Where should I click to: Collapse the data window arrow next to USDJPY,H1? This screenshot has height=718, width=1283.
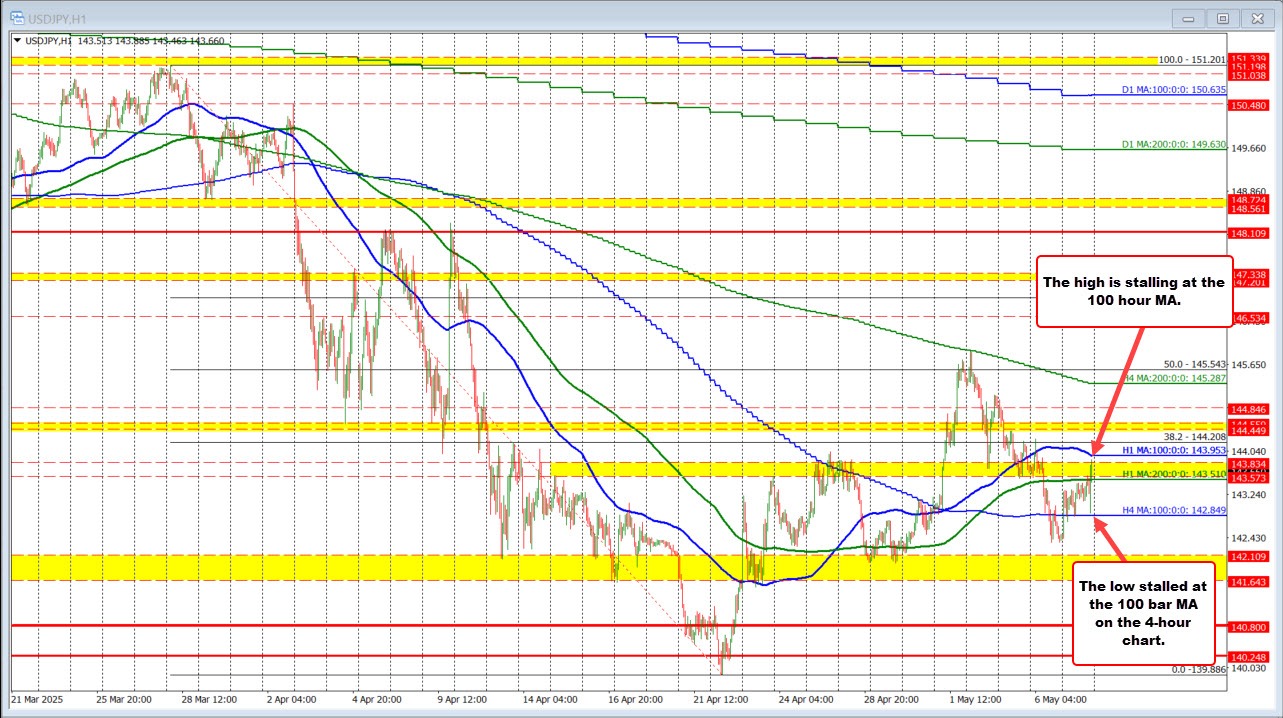(x=16, y=40)
